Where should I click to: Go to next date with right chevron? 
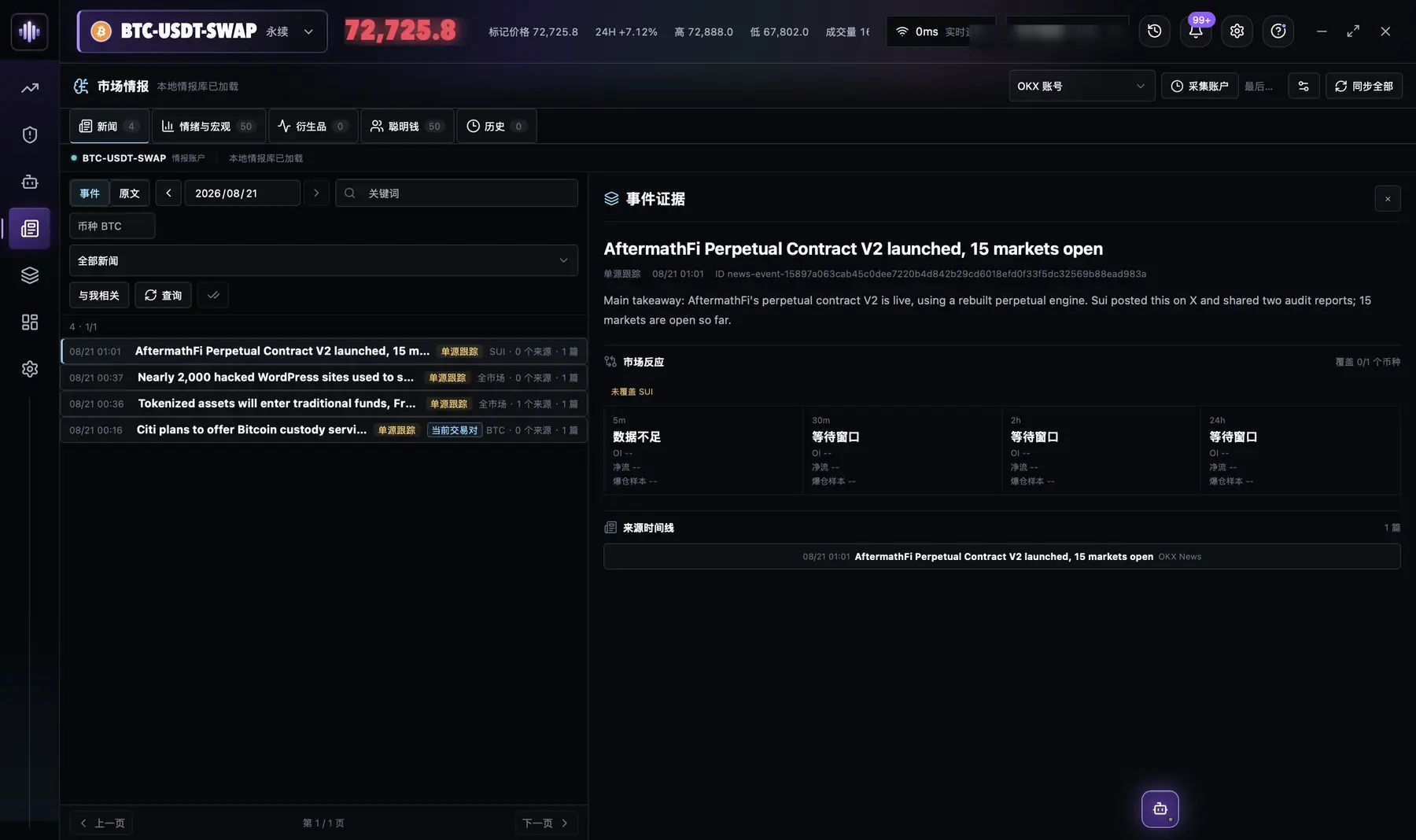coord(316,193)
